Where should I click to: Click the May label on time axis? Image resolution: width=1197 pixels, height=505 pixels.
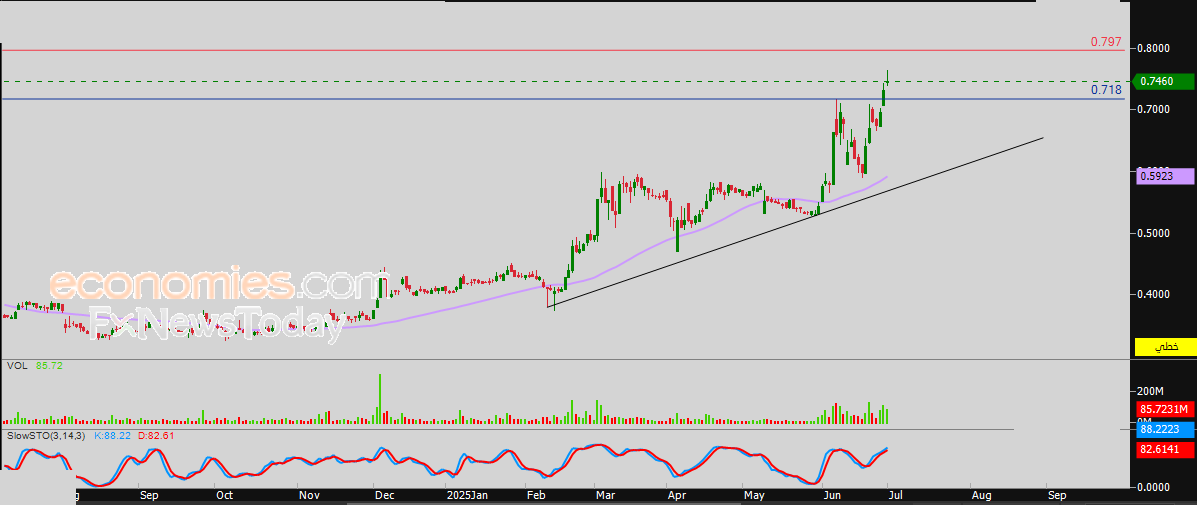tap(754, 494)
